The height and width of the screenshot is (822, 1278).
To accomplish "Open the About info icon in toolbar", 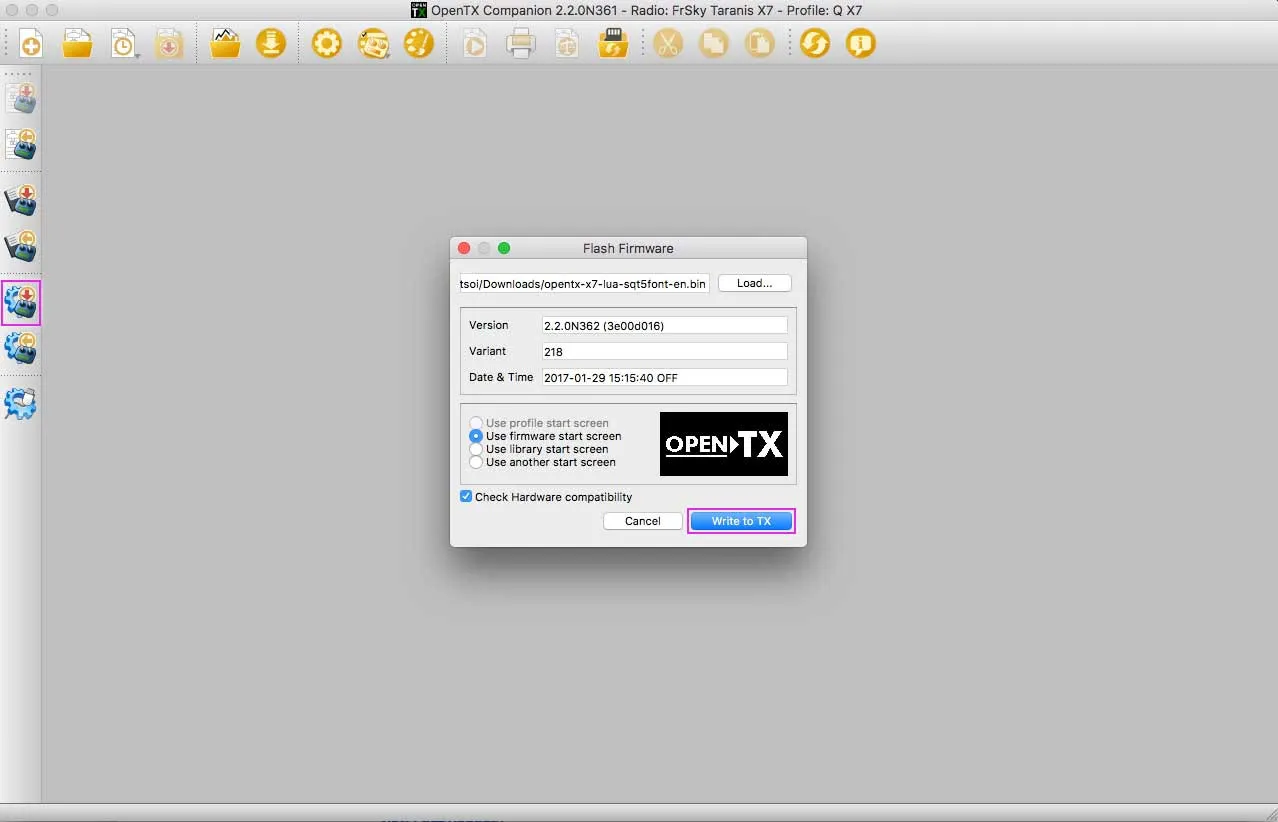I will 860,44.
